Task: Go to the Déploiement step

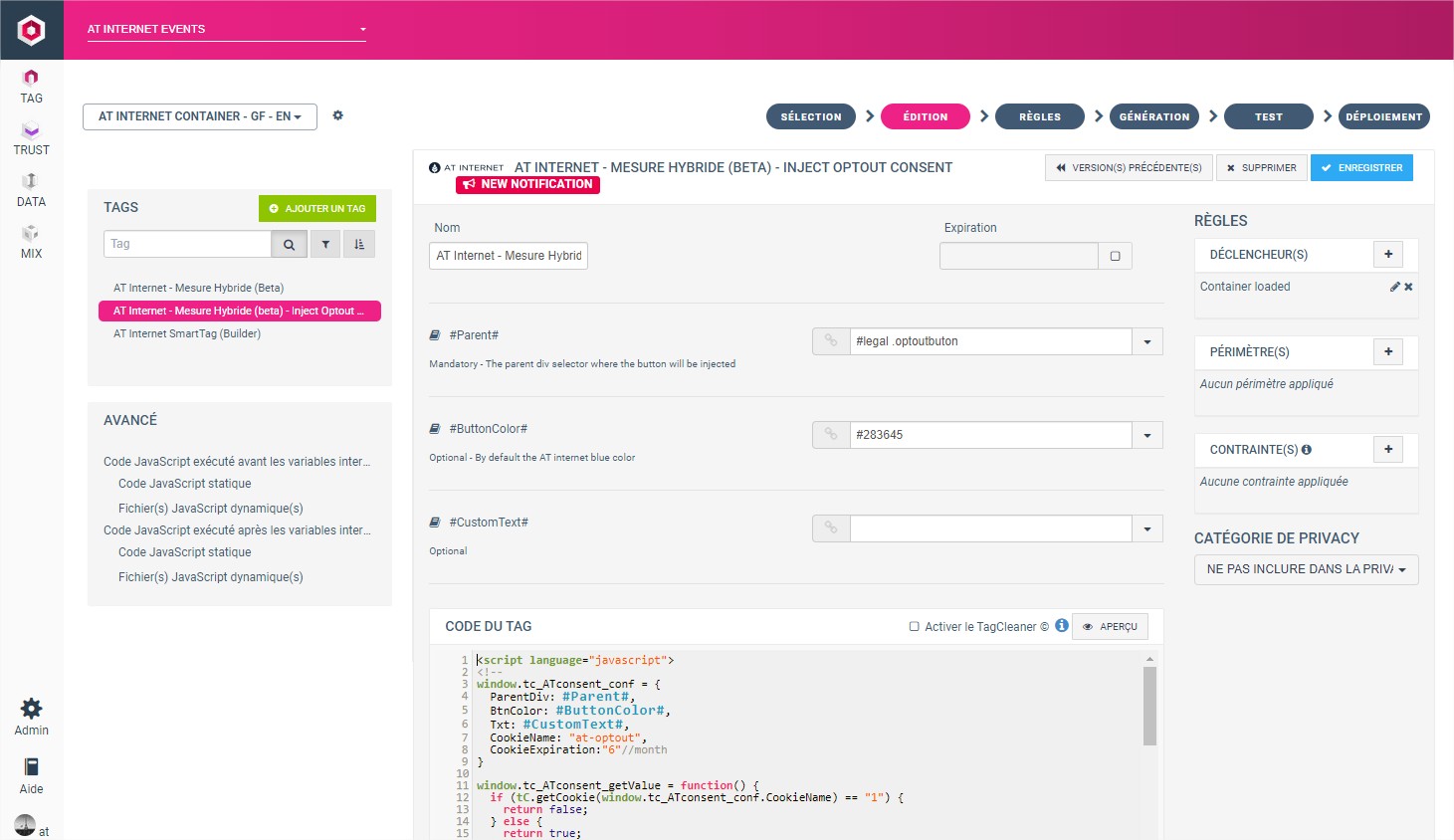Action: coord(1383,116)
